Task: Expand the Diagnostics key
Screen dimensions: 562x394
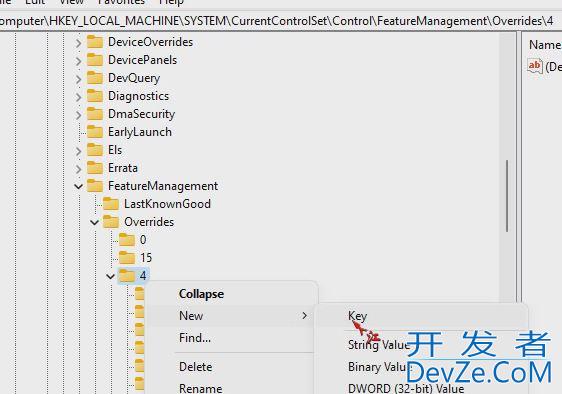Action: 78,97
